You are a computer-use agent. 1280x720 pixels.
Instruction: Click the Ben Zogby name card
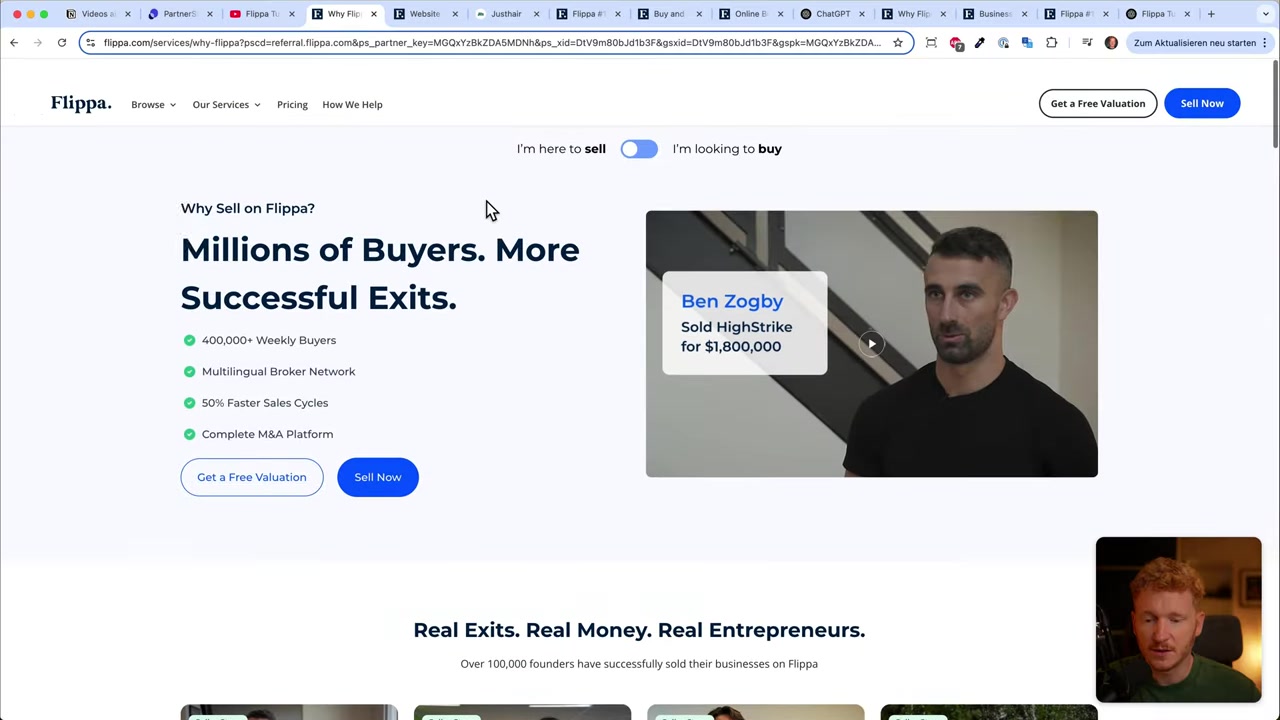[x=745, y=323]
